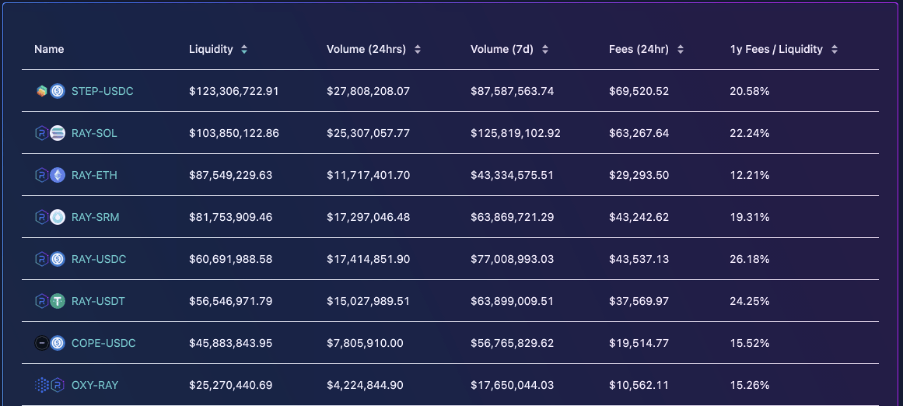Click the Name column header
This screenshot has height=406, width=904.
click(49, 49)
